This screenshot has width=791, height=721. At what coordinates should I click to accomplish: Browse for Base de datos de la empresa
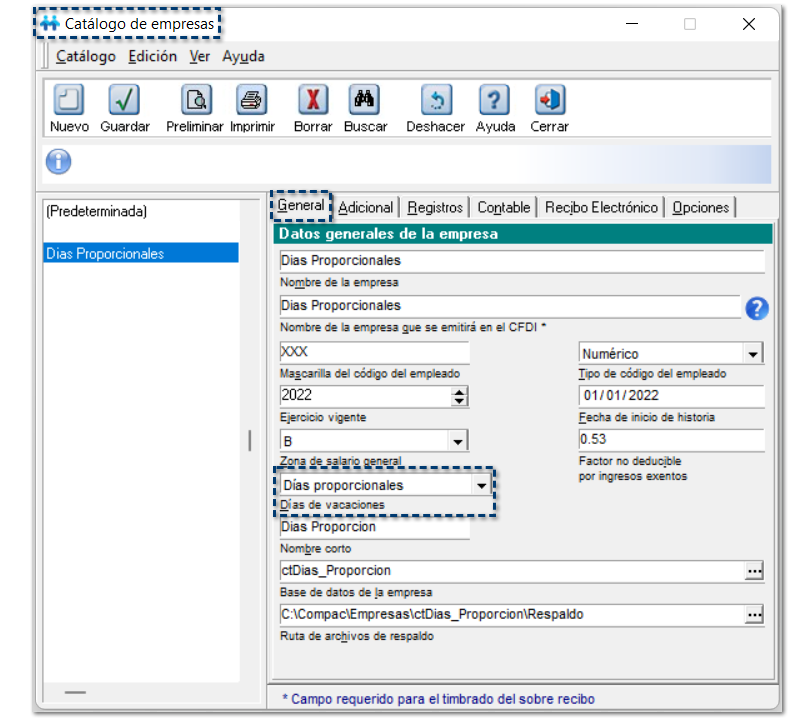[x=754, y=570]
